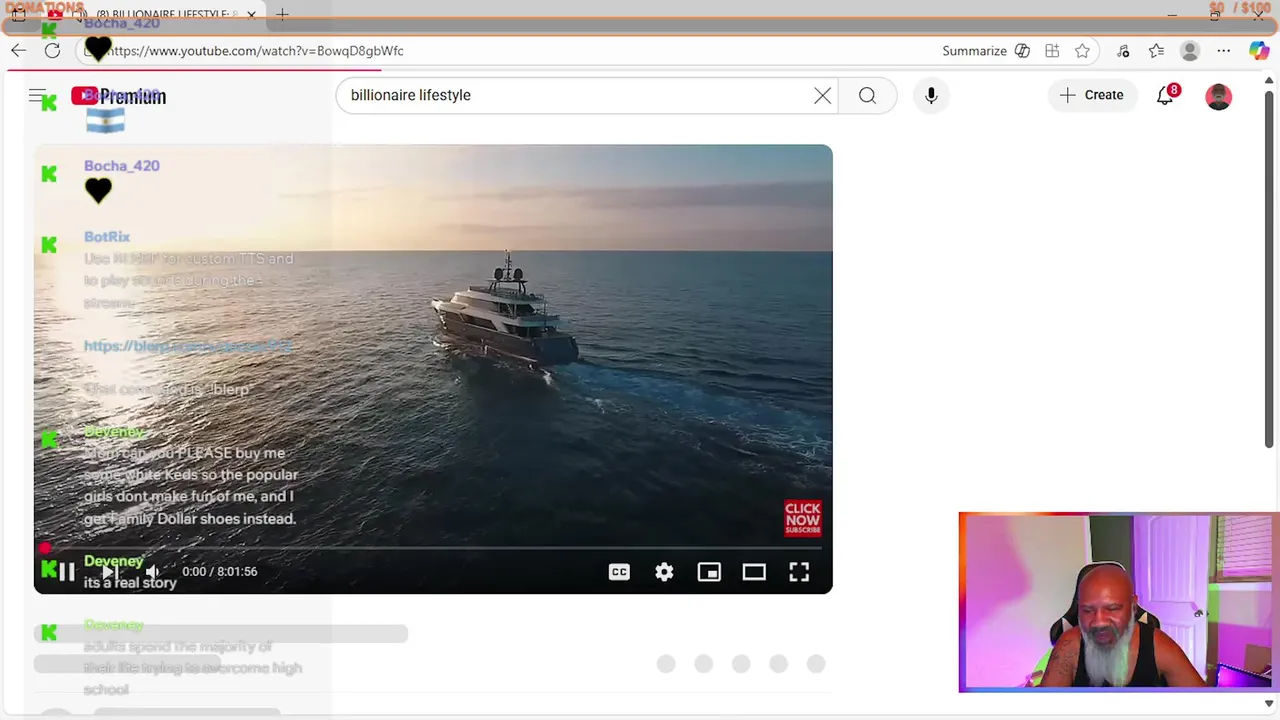Go to YouTube Premium home logo
The width and height of the screenshot is (1280, 720).
click(x=118, y=96)
